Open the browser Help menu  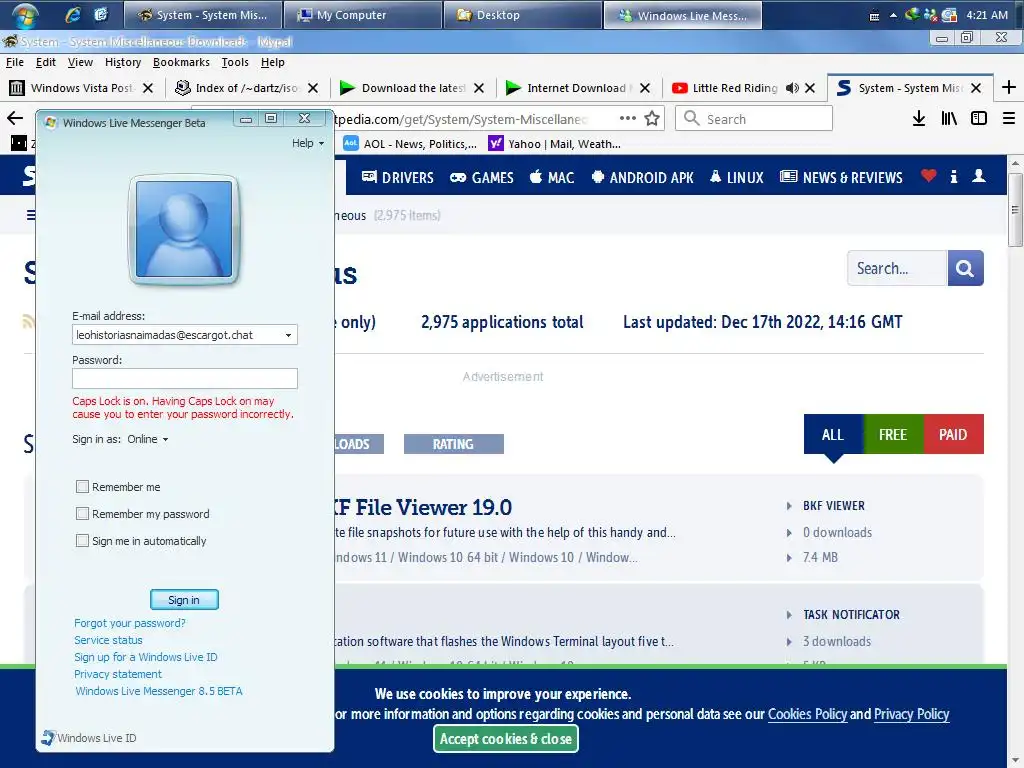click(x=272, y=62)
